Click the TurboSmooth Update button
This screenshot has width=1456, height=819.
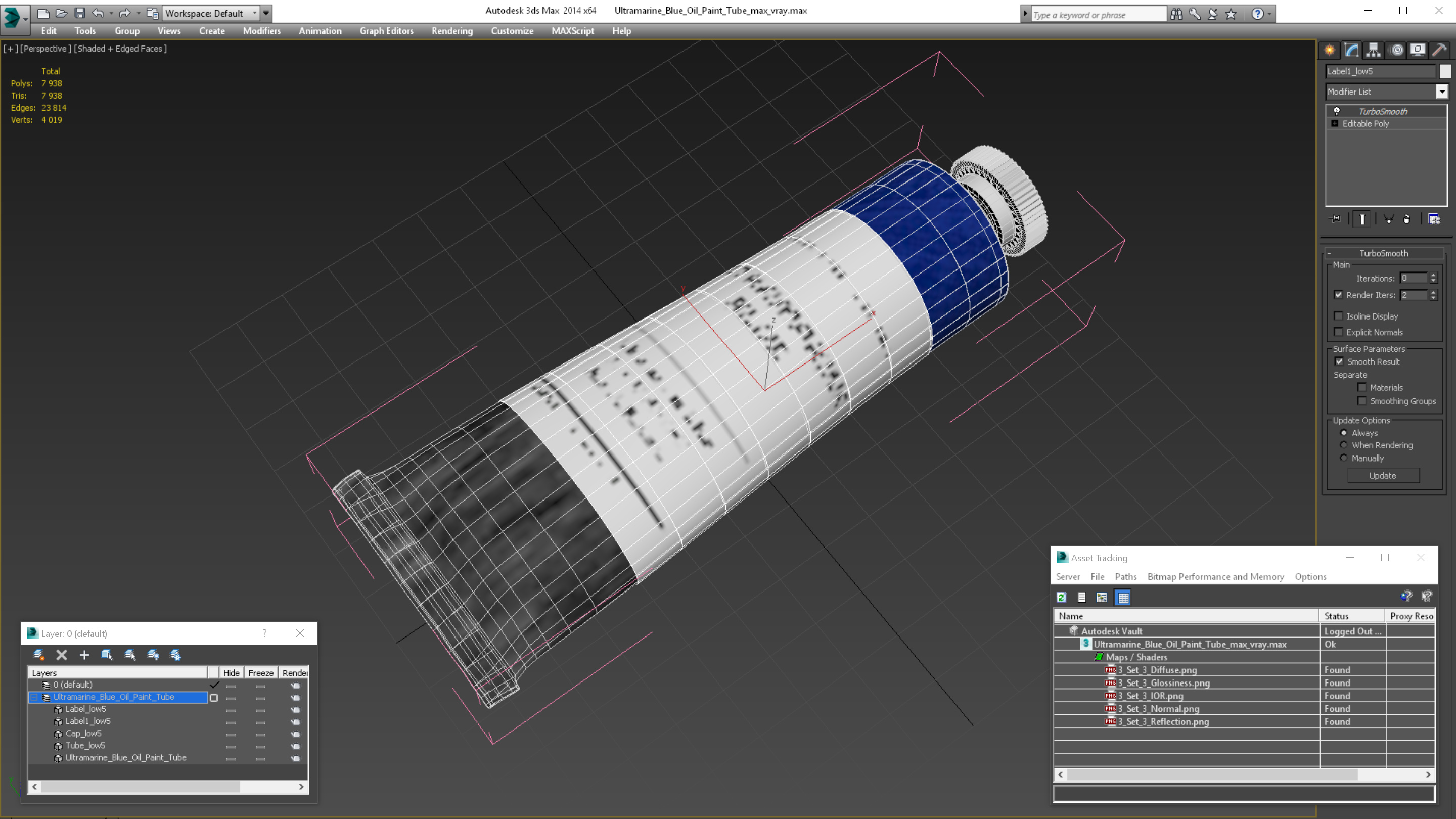click(x=1383, y=475)
